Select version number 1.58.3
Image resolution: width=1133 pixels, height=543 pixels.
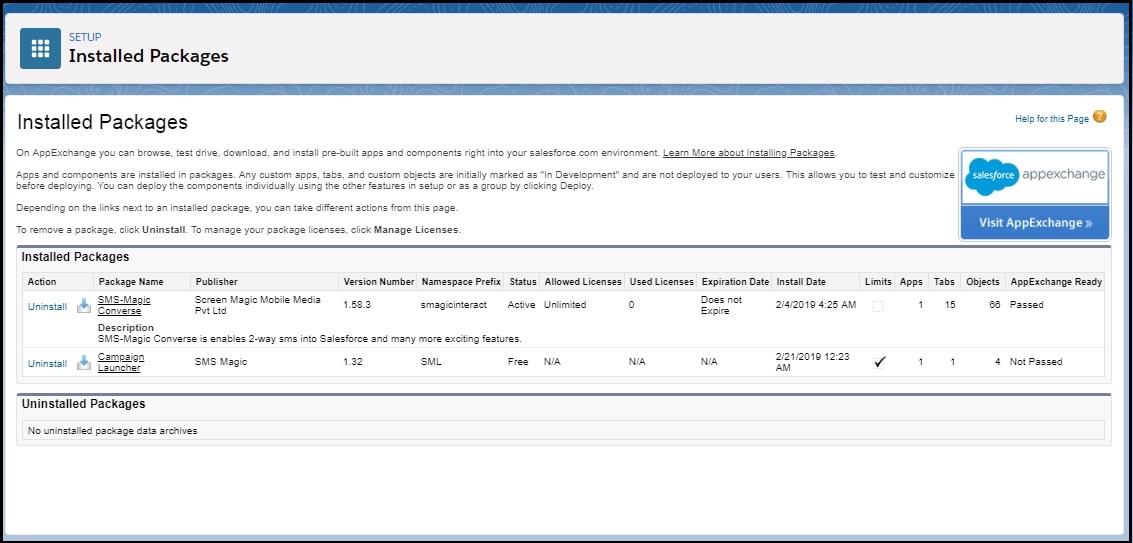(x=357, y=305)
